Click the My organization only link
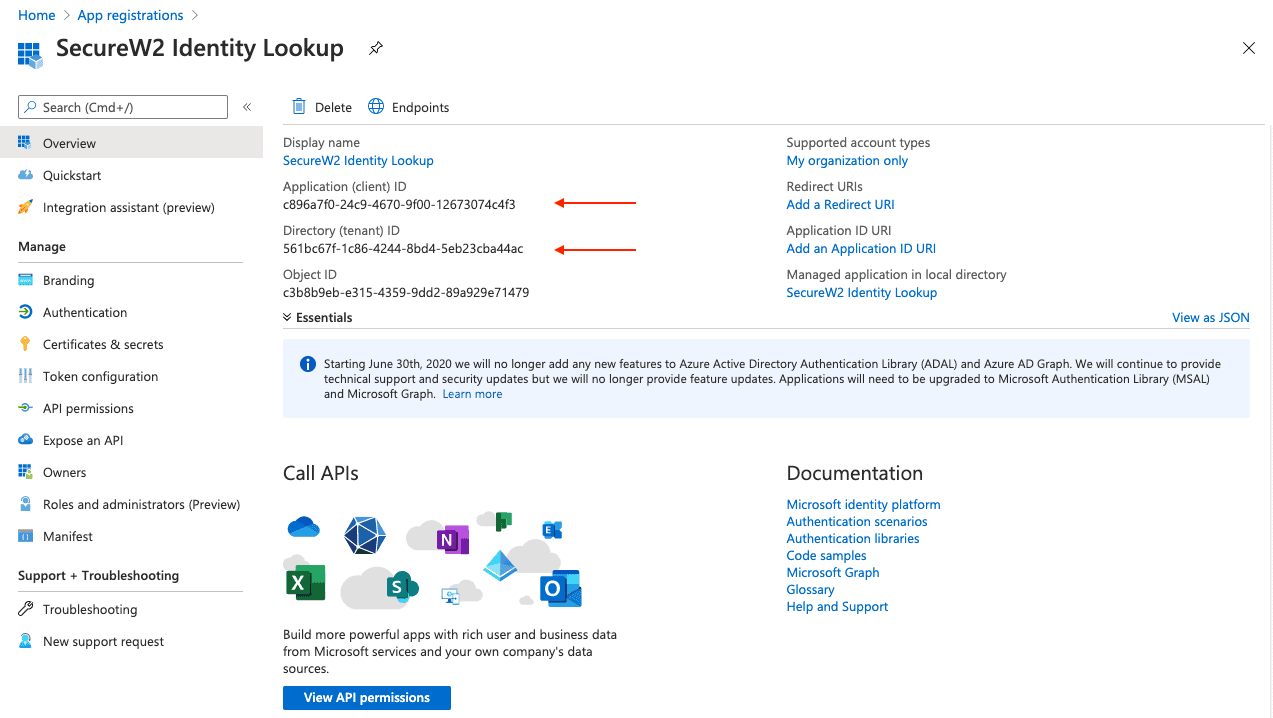The width and height of the screenshot is (1273, 718). click(847, 160)
